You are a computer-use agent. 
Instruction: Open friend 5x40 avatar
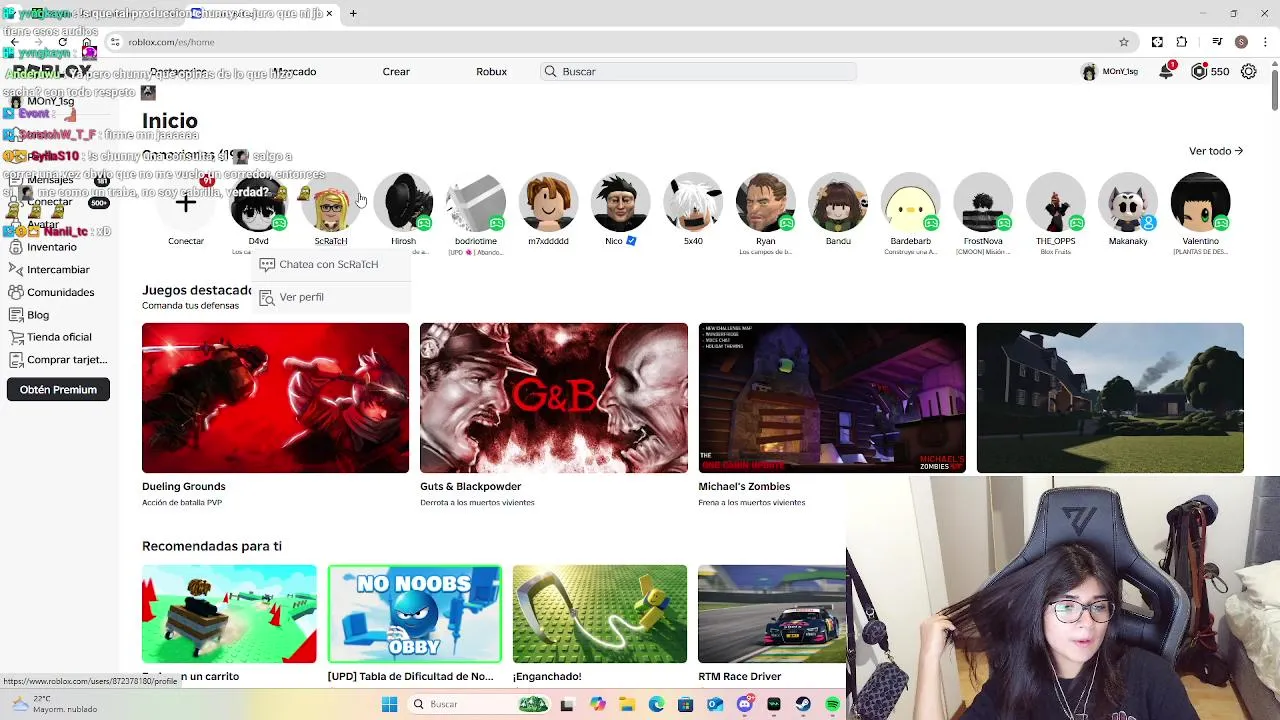tap(693, 203)
